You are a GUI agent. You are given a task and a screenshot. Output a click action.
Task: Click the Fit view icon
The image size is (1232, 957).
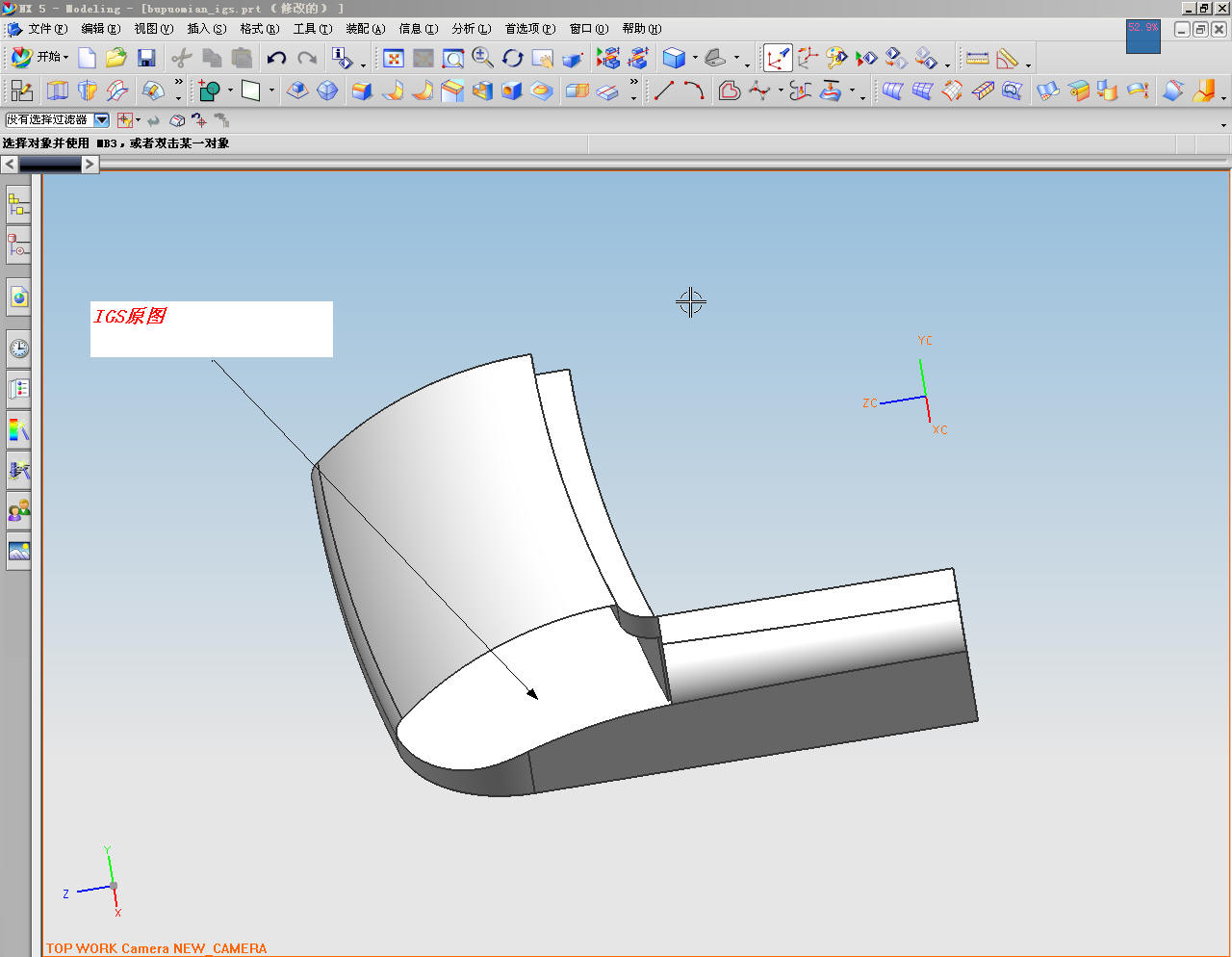393,59
